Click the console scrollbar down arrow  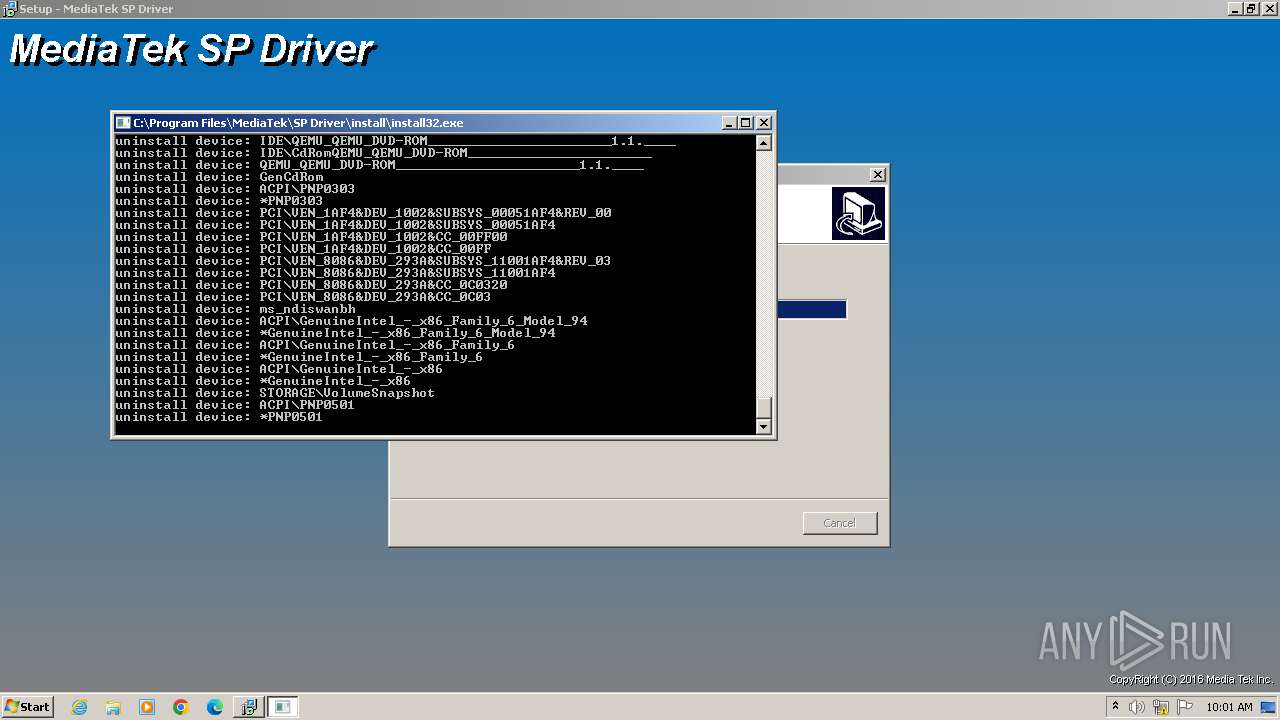point(764,426)
